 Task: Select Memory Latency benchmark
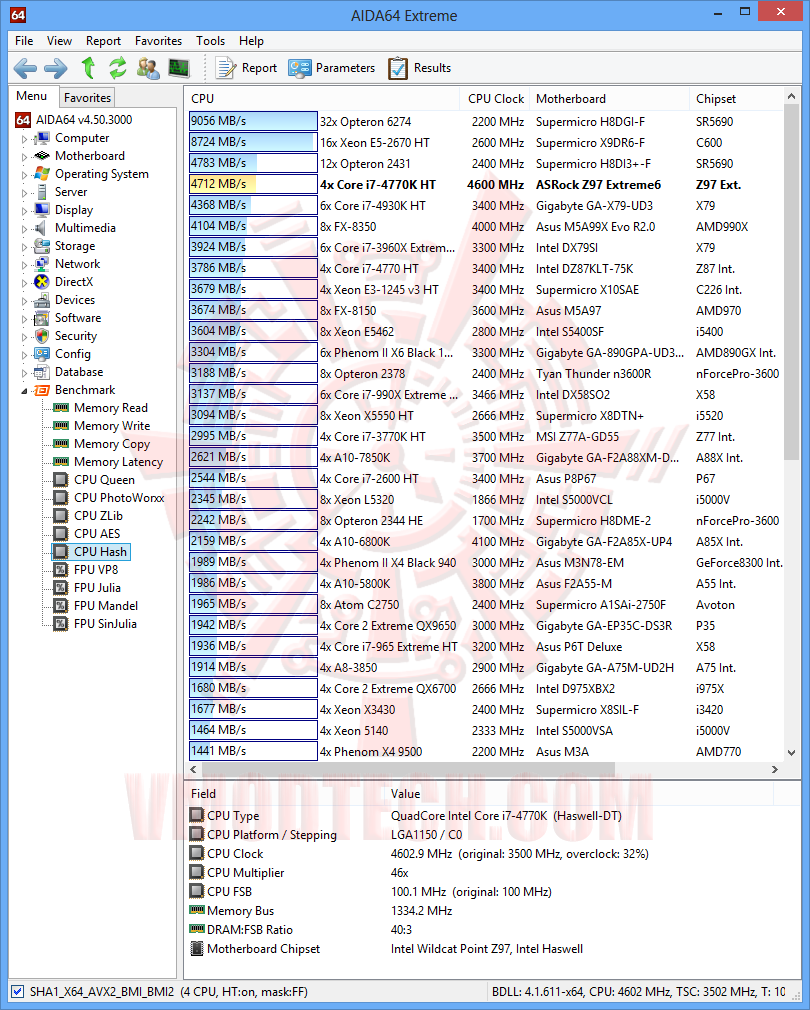click(118, 462)
